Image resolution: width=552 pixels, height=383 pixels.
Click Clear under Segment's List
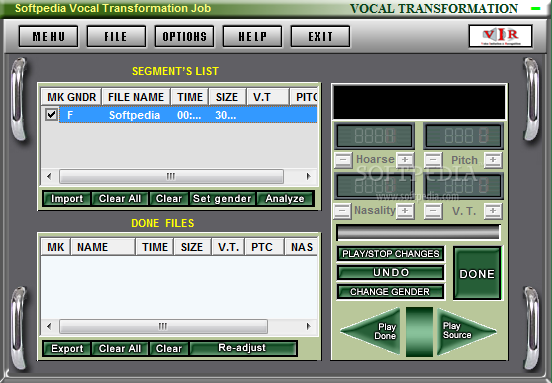click(x=169, y=199)
